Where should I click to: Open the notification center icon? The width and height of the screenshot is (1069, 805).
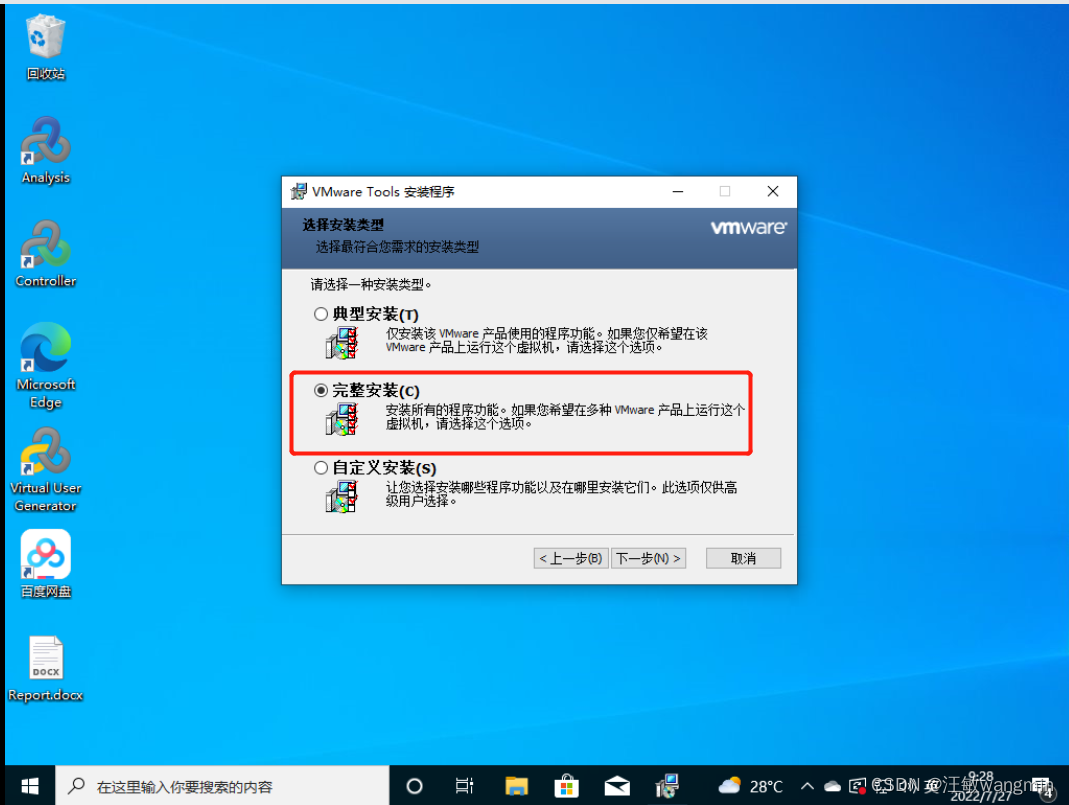point(1041,787)
